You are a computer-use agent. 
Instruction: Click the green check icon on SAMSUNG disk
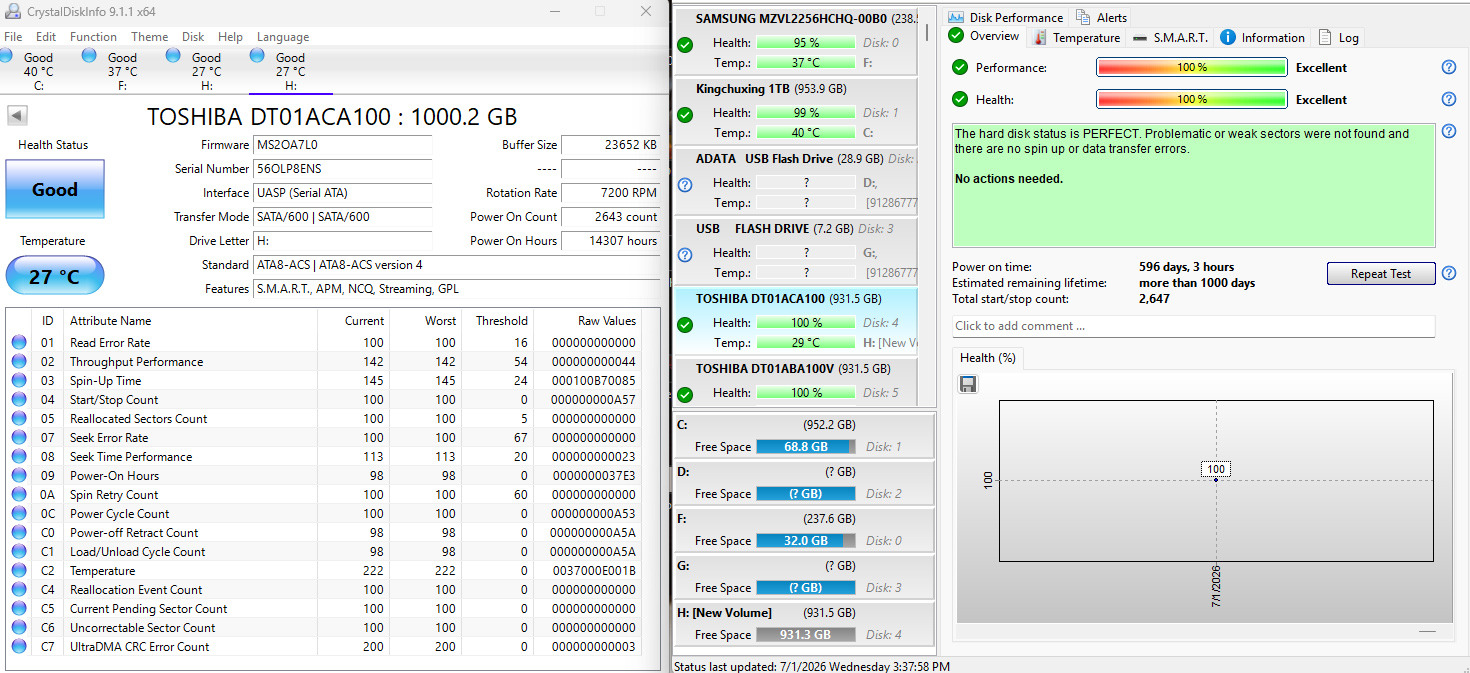[685, 44]
